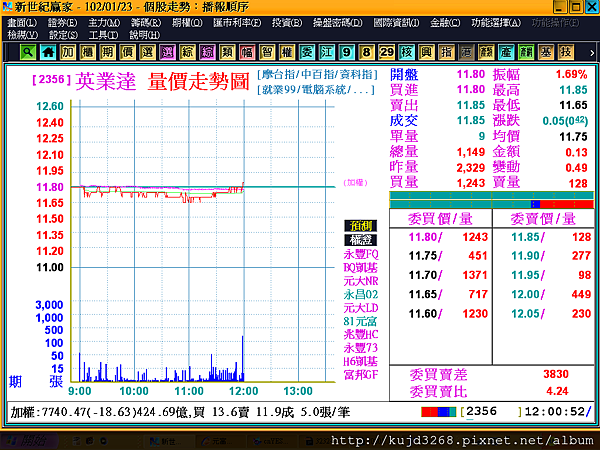Open the 元大LD warrant link

[361, 308]
